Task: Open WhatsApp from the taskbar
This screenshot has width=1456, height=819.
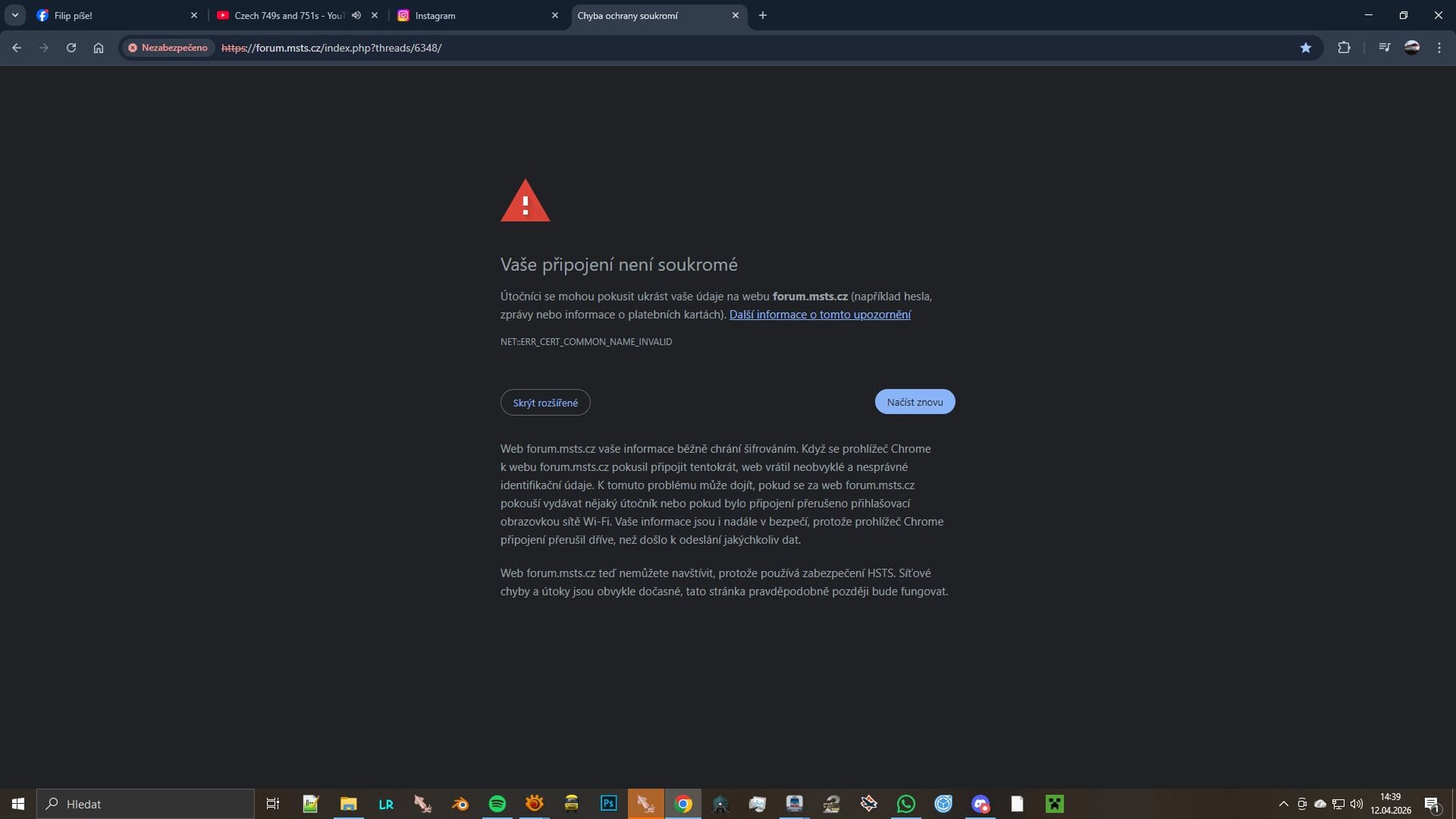Action: (906, 804)
